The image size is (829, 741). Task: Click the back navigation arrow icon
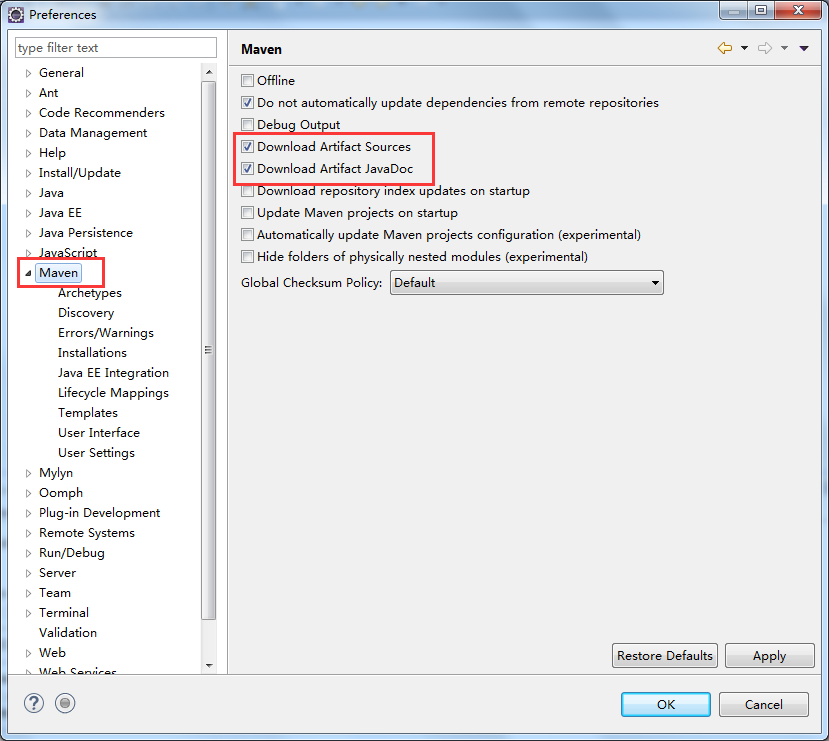click(x=725, y=48)
